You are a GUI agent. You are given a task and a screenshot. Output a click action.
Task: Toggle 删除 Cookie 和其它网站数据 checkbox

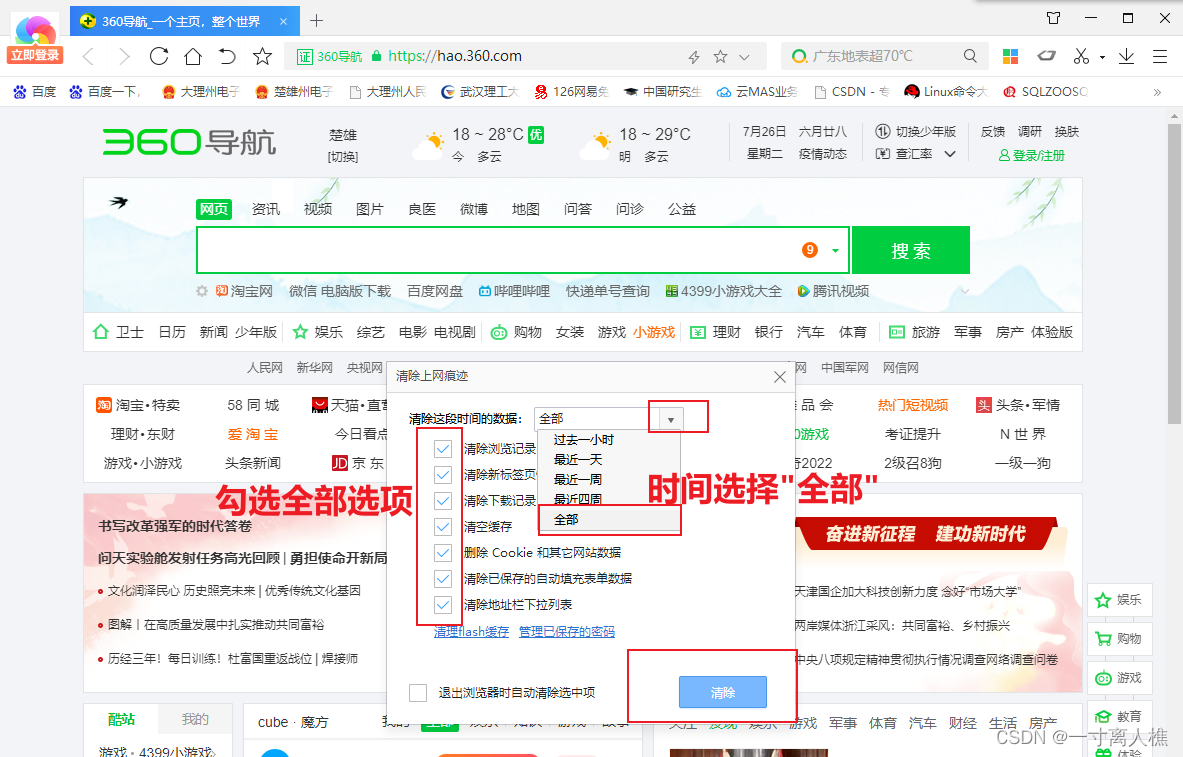(x=443, y=552)
